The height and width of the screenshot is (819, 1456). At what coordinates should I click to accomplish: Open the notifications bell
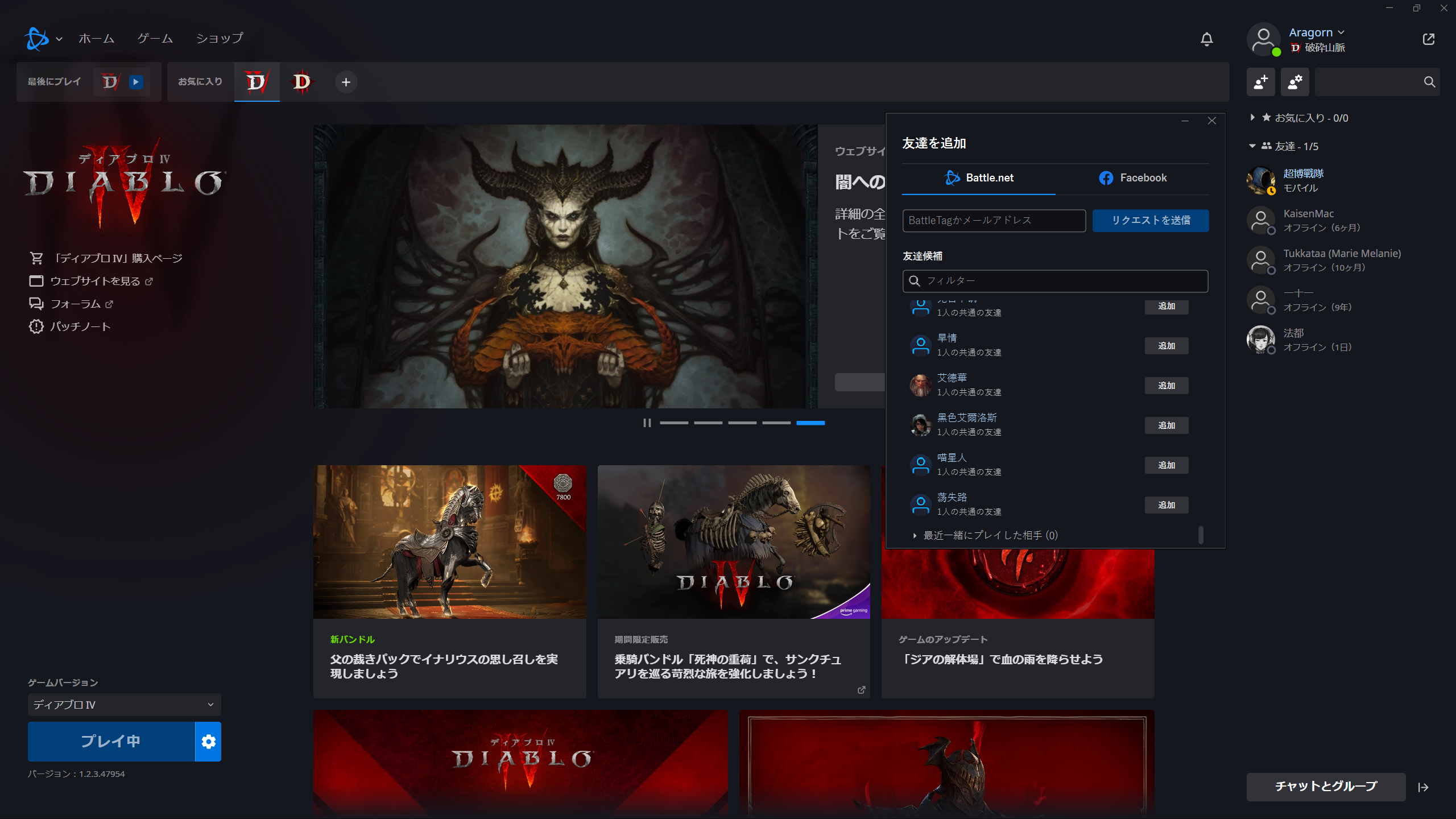(1206, 39)
